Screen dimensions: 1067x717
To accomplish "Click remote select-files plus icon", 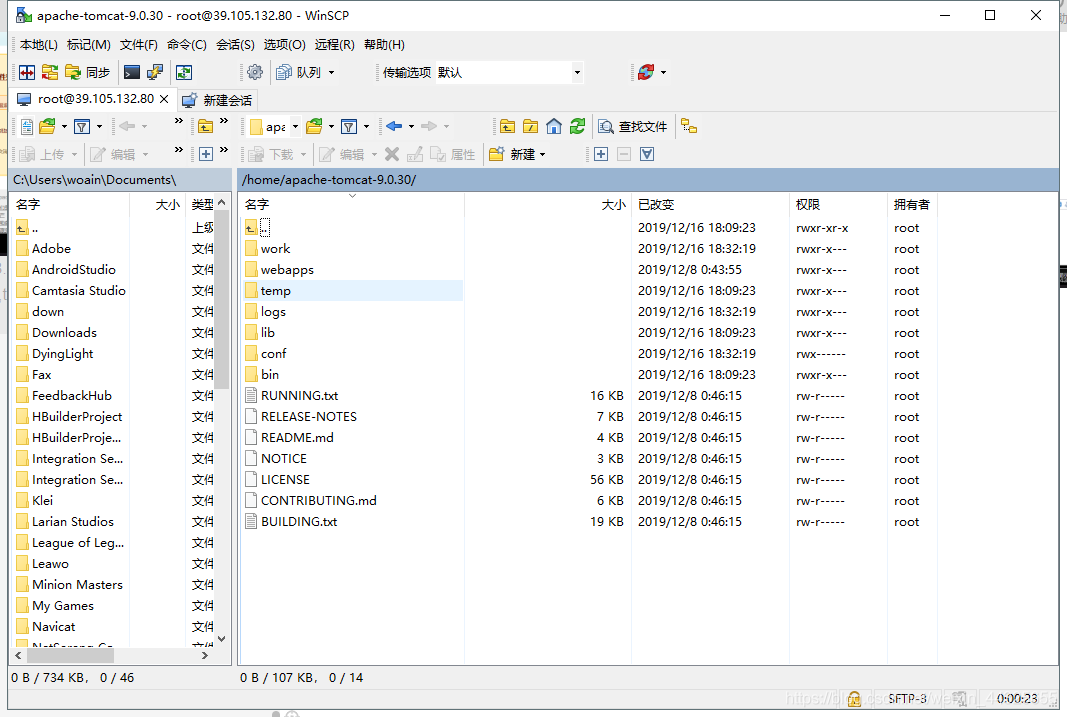I will coord(601,154).
